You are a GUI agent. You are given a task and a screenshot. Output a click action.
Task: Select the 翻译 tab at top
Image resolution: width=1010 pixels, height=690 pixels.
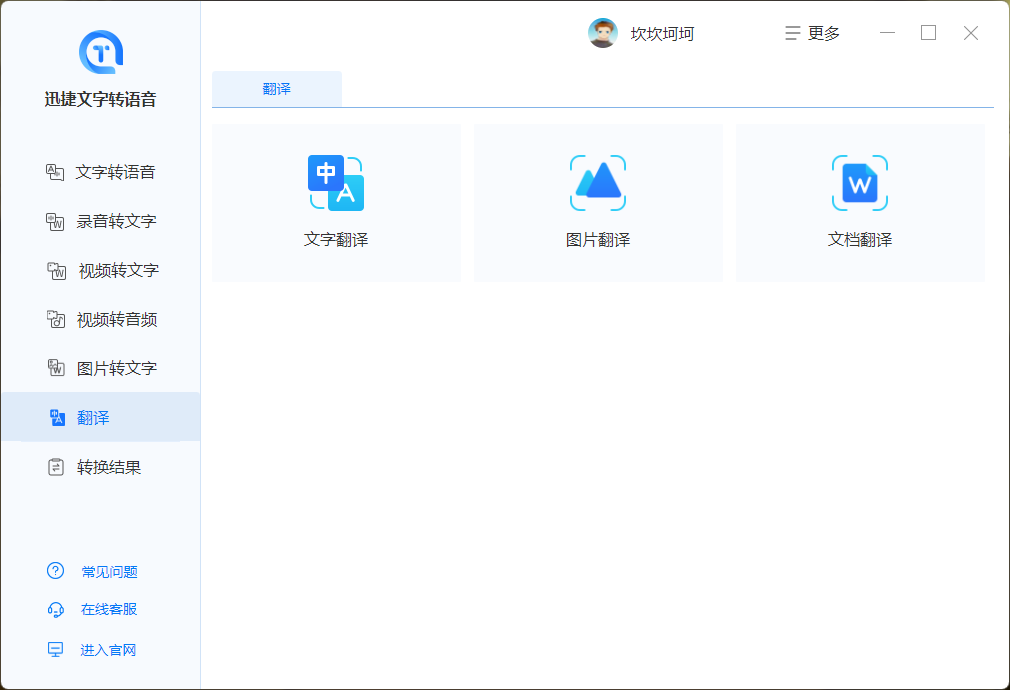coord(277,89)
